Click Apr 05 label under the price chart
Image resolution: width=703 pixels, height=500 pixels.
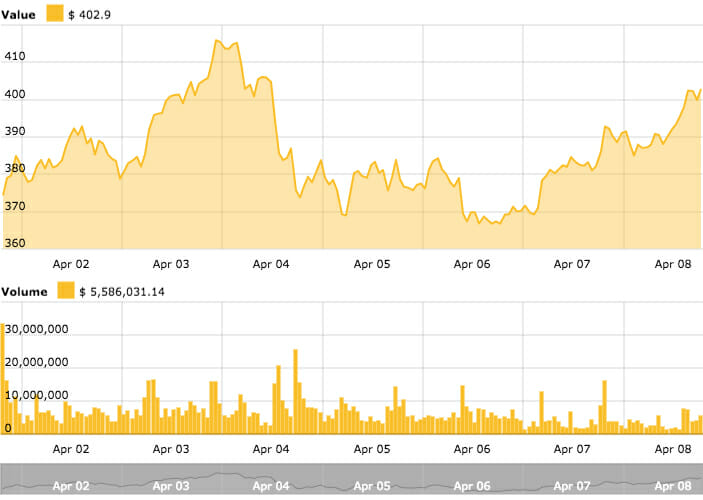371,265
